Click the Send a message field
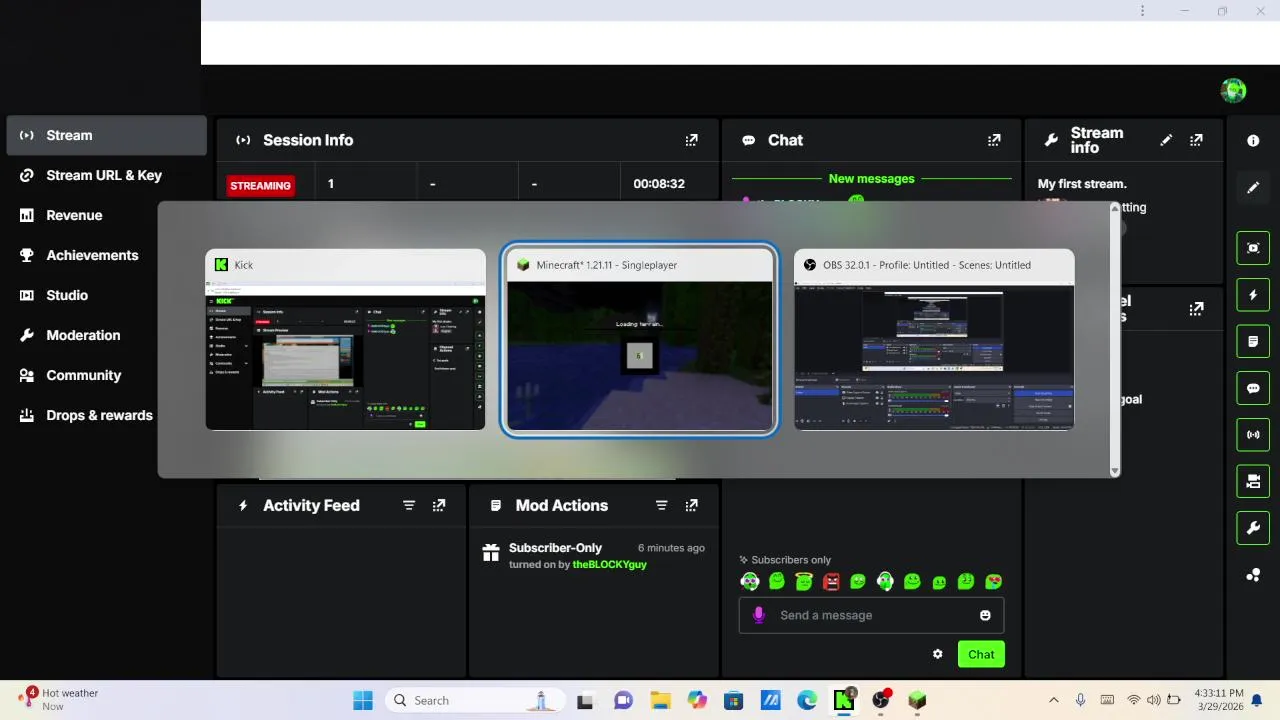The image size is (1280, 720). (871, 615)
